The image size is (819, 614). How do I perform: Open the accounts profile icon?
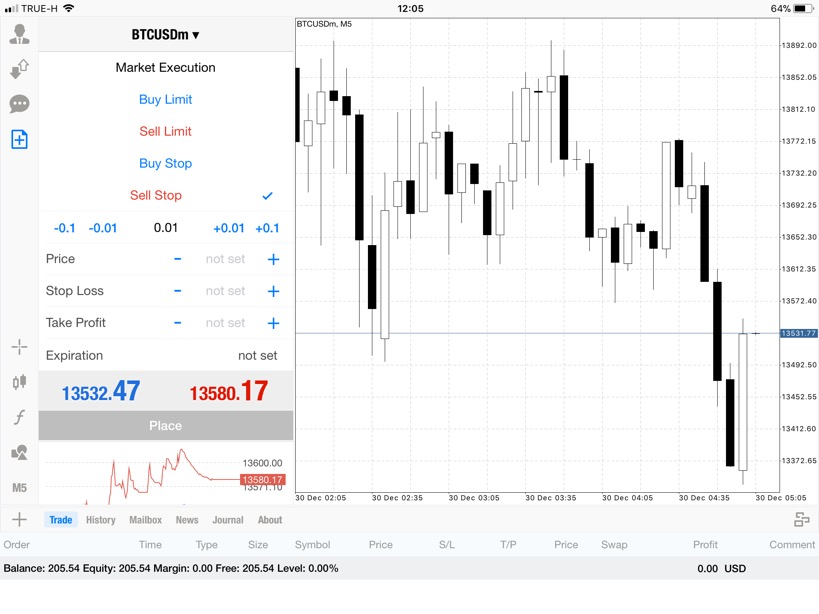click(x=19, y=36)
